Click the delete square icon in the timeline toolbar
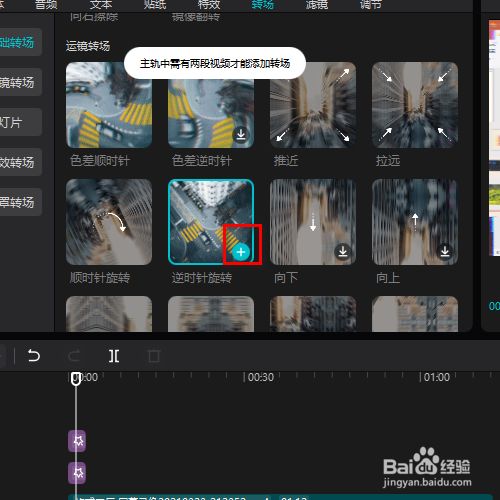500x500 pixels. 154,356
